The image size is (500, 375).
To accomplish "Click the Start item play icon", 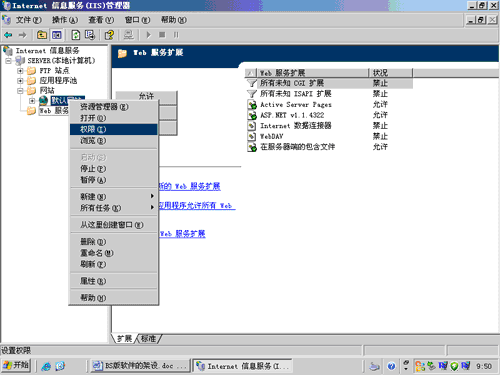I will click(149, 35).
